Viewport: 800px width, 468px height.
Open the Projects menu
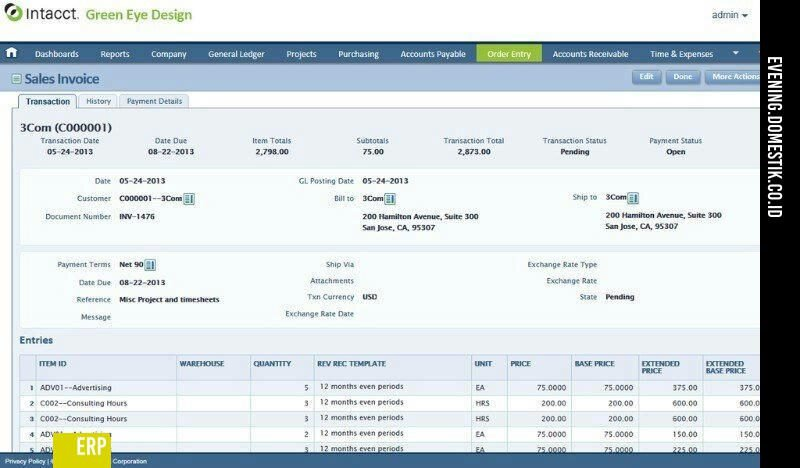coord(301,54)
